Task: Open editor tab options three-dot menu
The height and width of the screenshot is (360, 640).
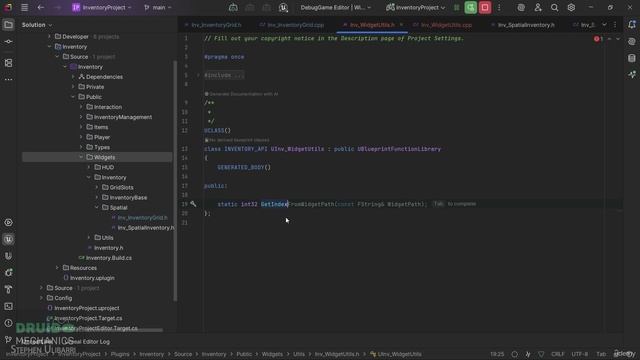Action: [615, 25]
